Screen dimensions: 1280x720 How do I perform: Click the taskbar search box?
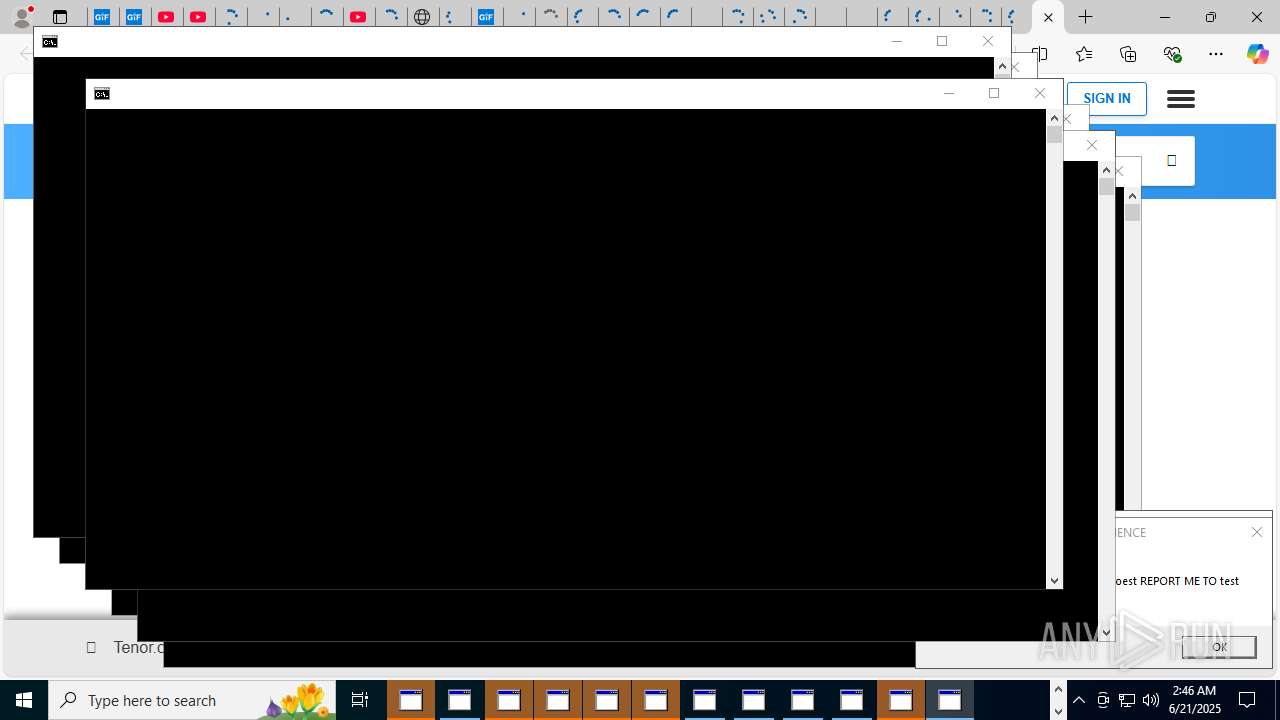pos(192,700)
